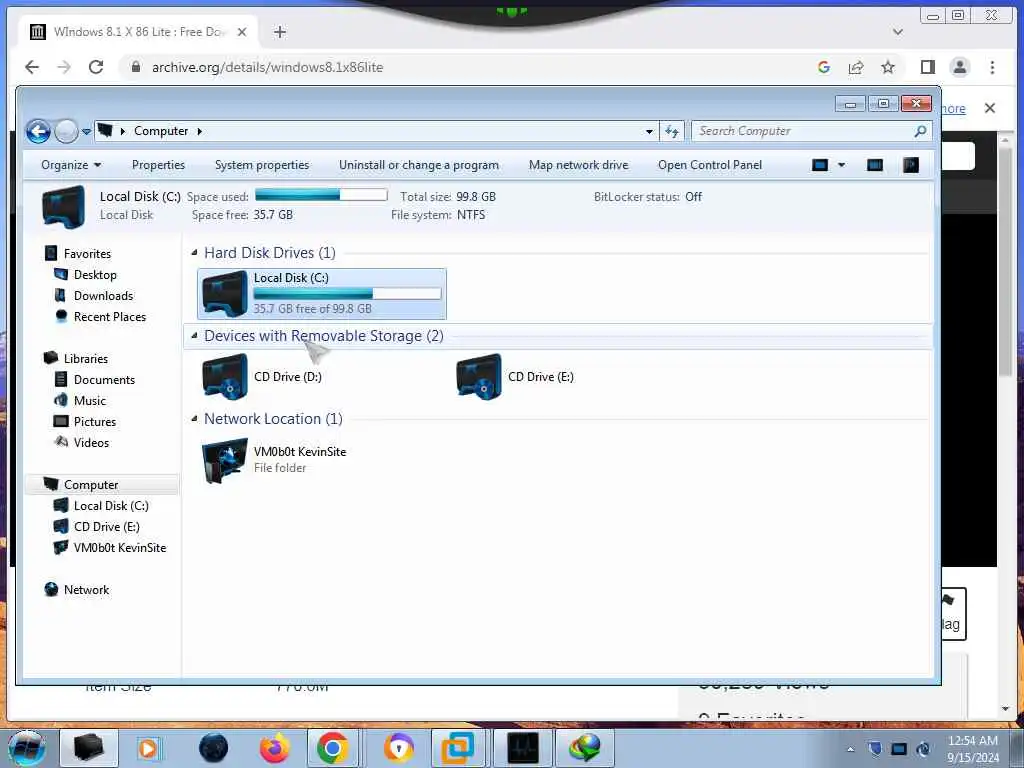Click Properties in the Explorer toolbar

[158, 165]
